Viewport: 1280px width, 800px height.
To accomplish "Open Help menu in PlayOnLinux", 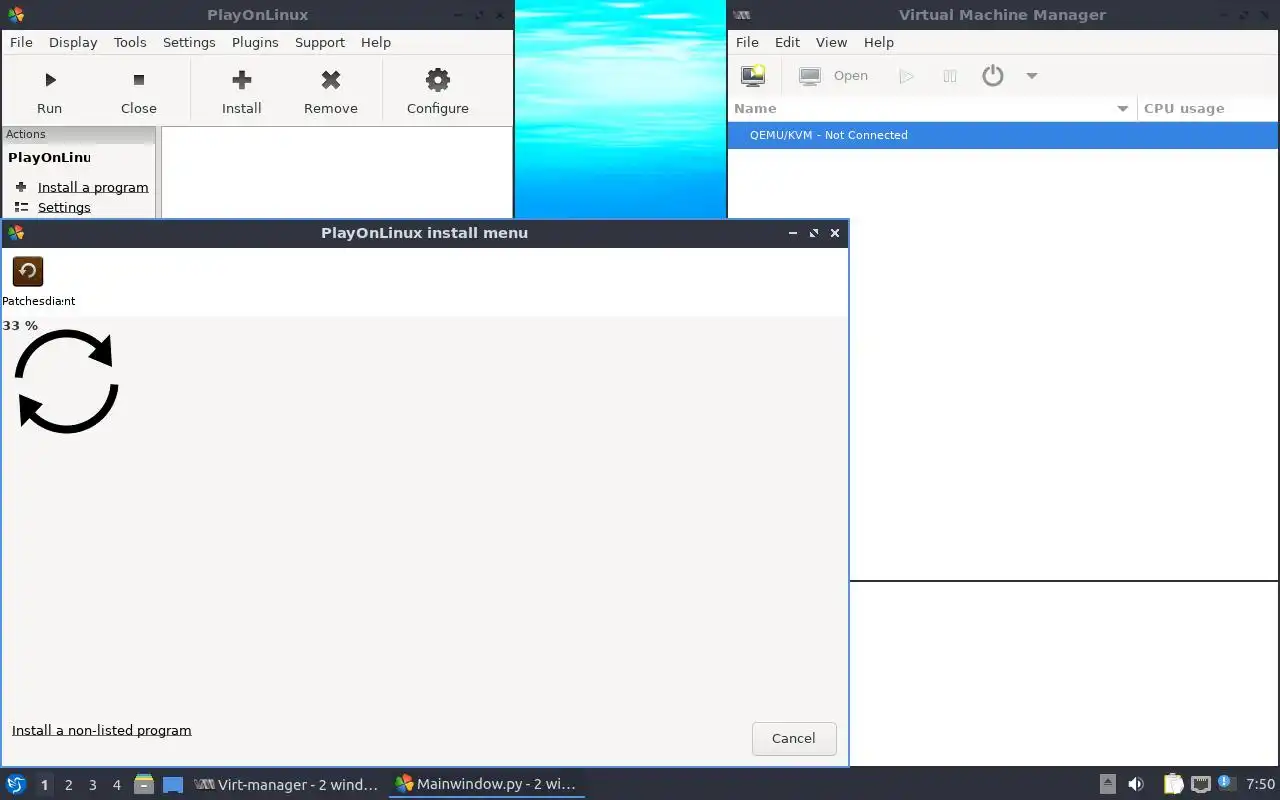I will pyautogui.click(x=376, y=42).
